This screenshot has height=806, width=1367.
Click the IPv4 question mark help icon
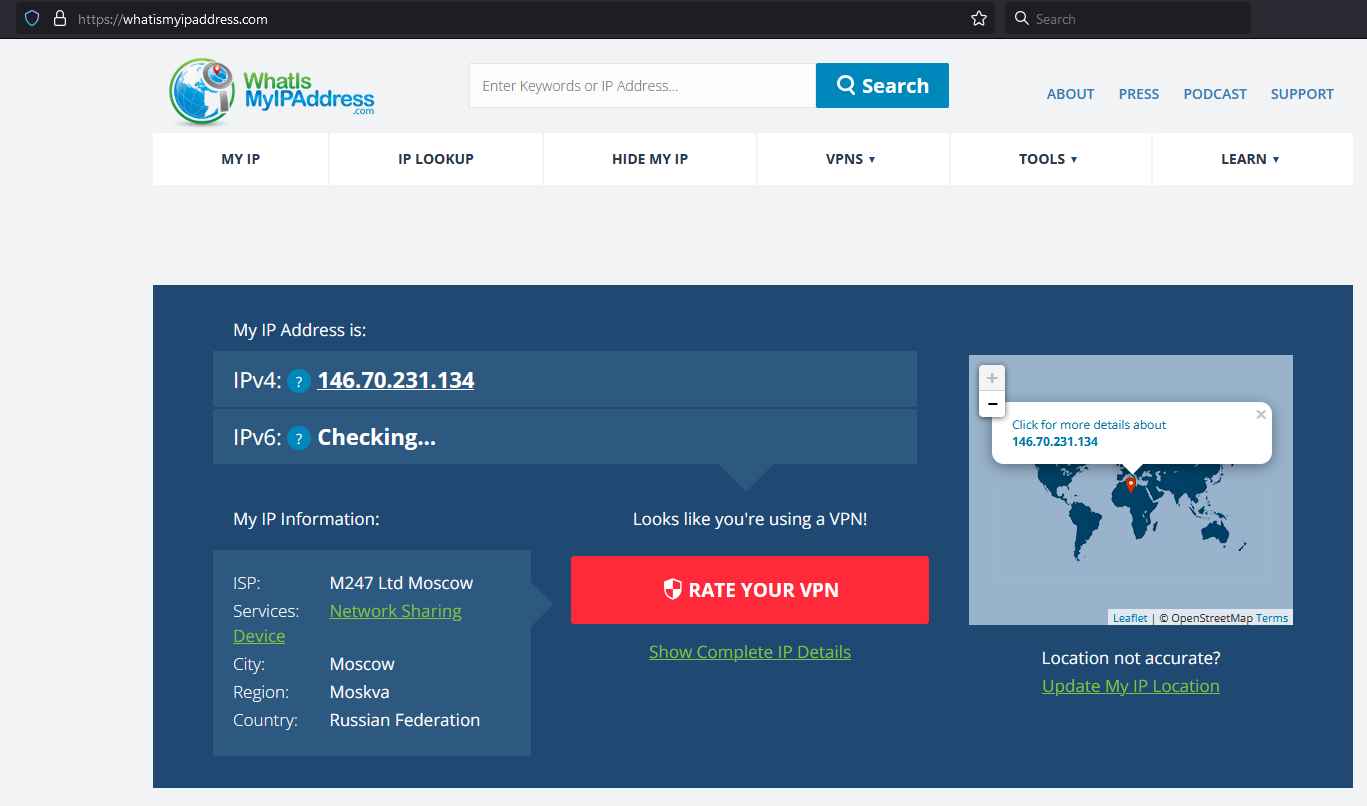[298, 381]
